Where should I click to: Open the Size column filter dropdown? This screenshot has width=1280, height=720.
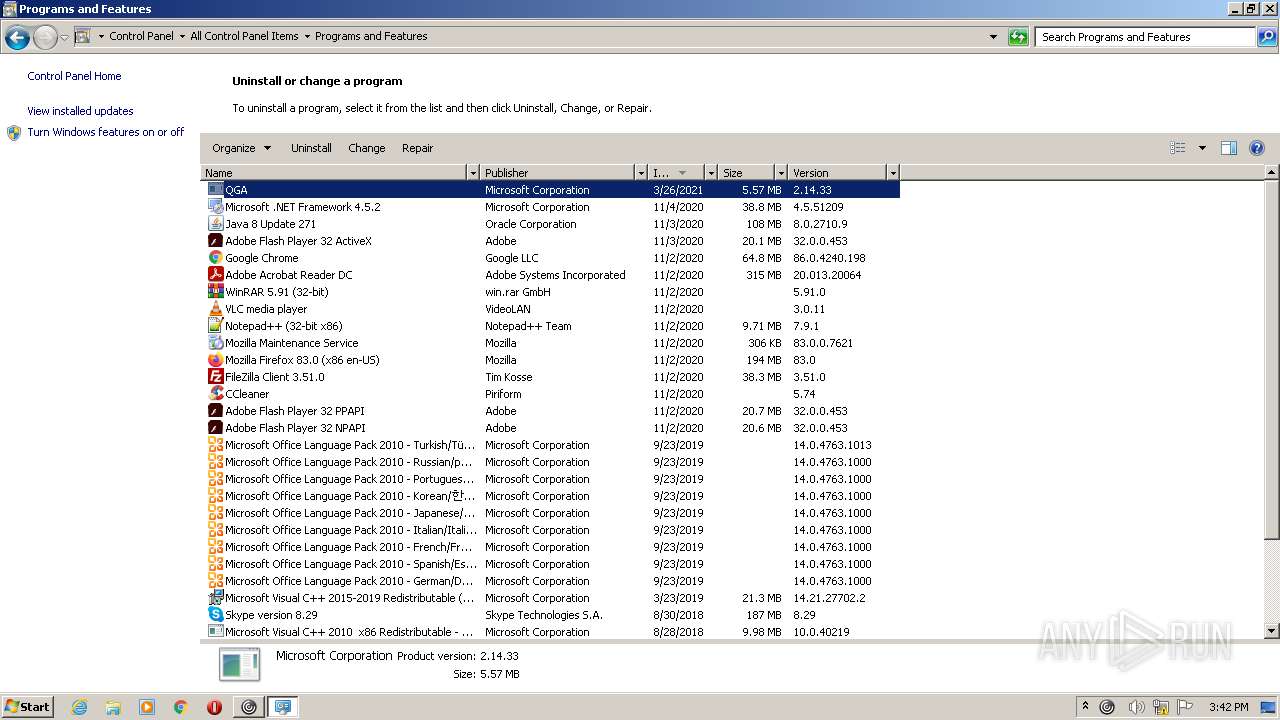[781, 173]
